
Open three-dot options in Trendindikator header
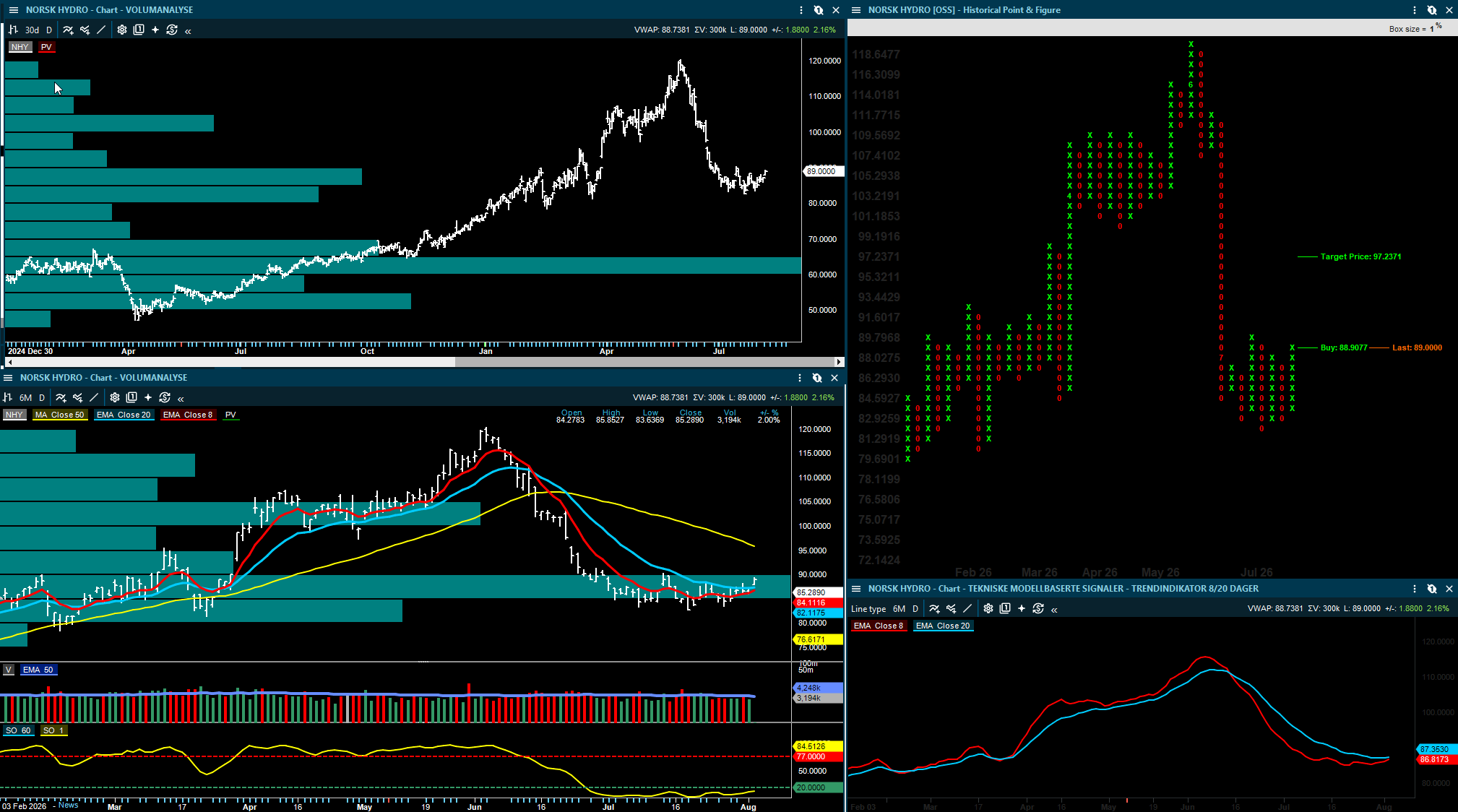click(1415, 589)
